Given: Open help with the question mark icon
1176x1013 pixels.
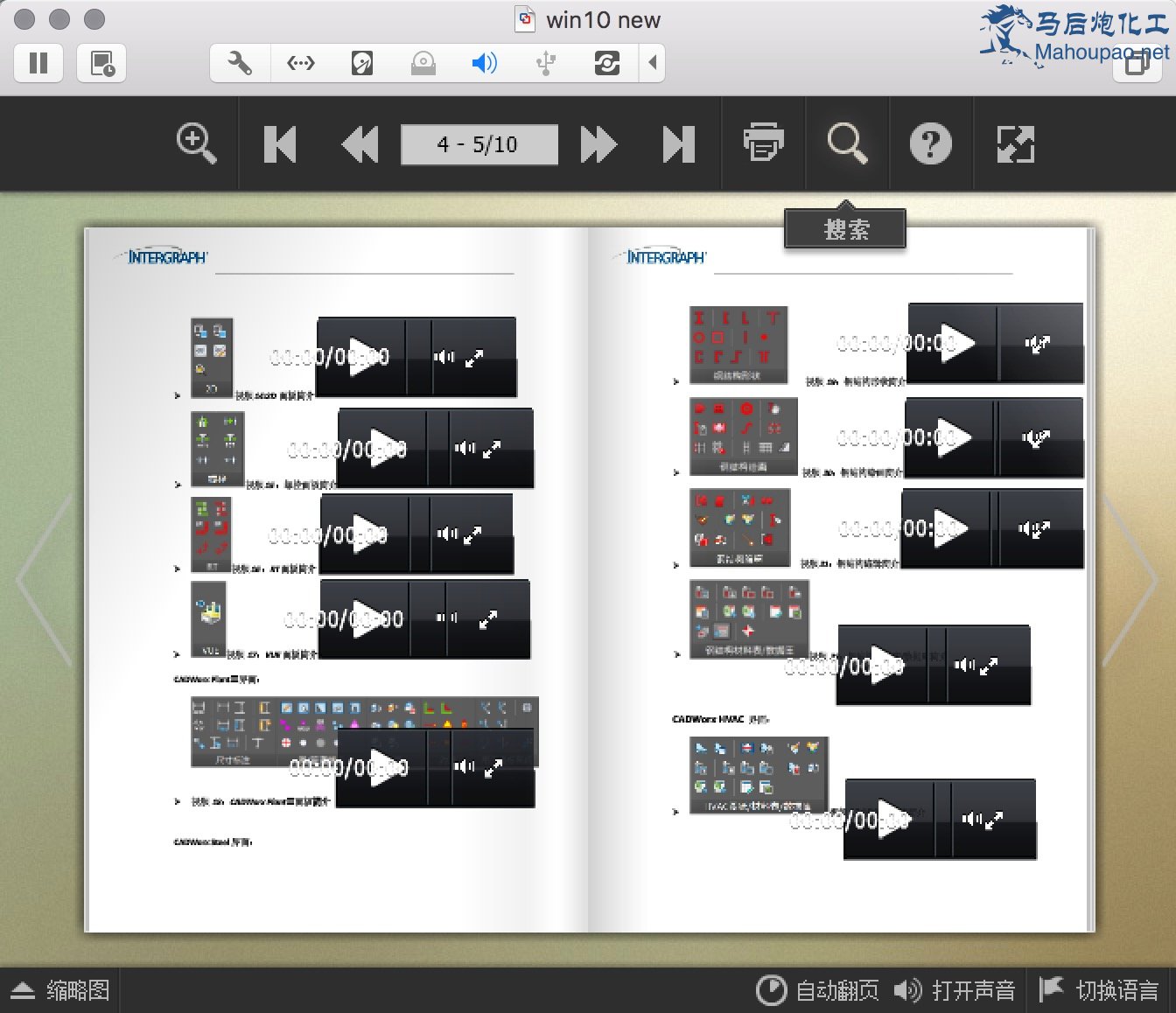Looking at the screenshot, I should (x=930, y=143).
